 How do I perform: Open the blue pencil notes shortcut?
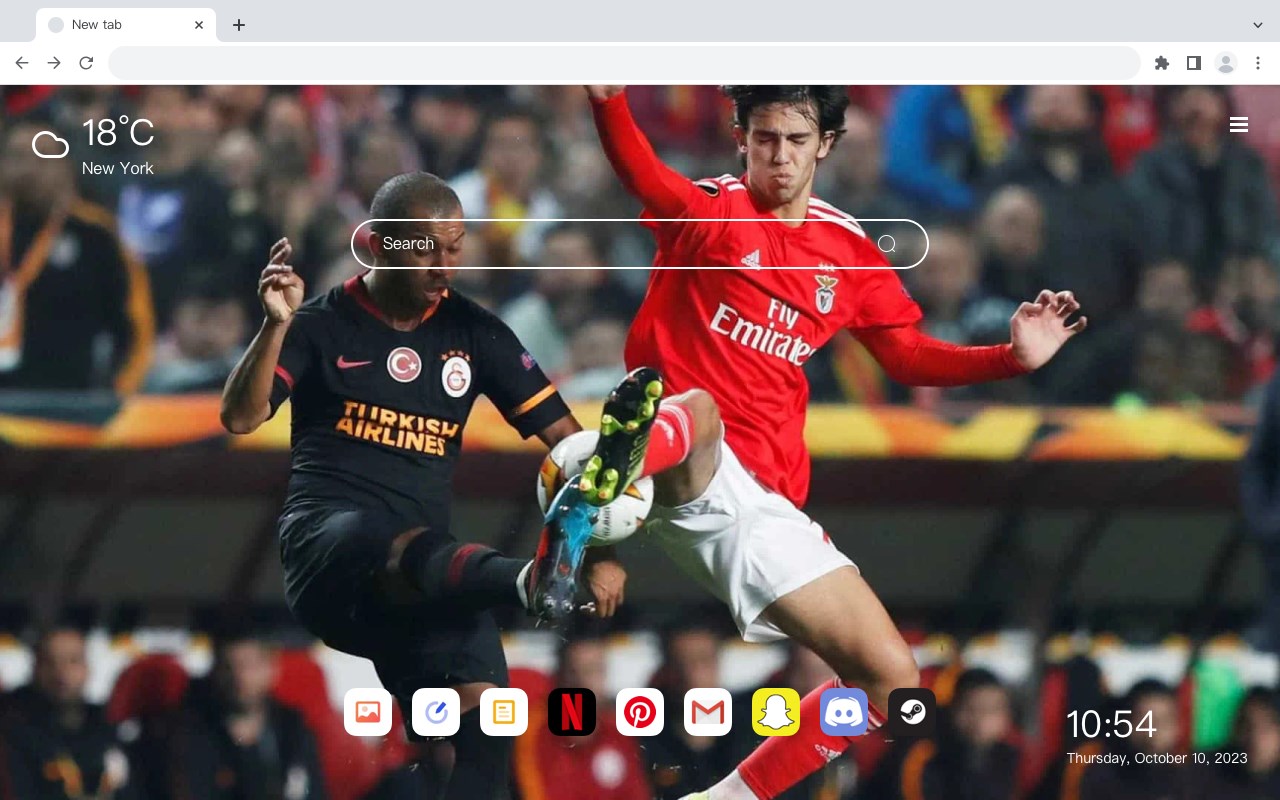436,712
